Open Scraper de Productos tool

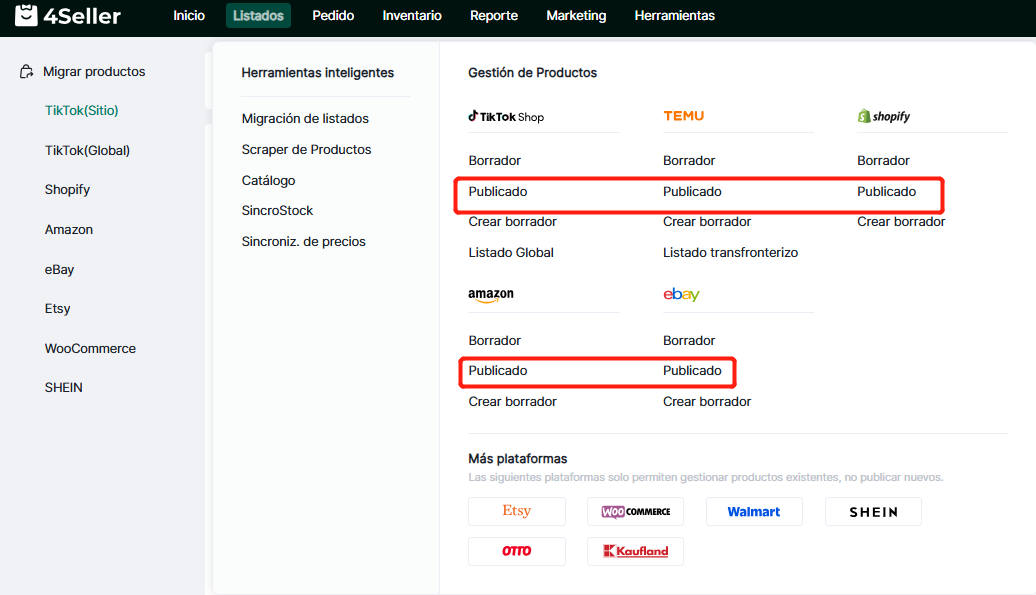click(x=306, y=150)
